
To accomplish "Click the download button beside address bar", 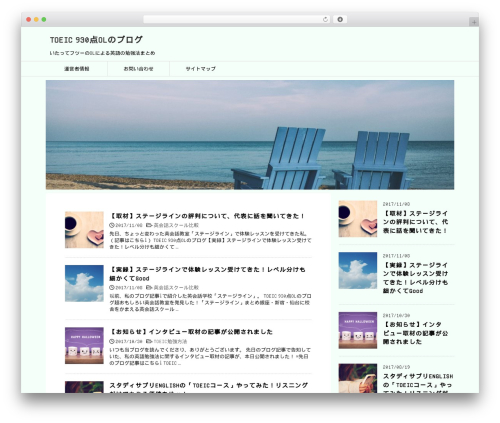I will [340, 19].
